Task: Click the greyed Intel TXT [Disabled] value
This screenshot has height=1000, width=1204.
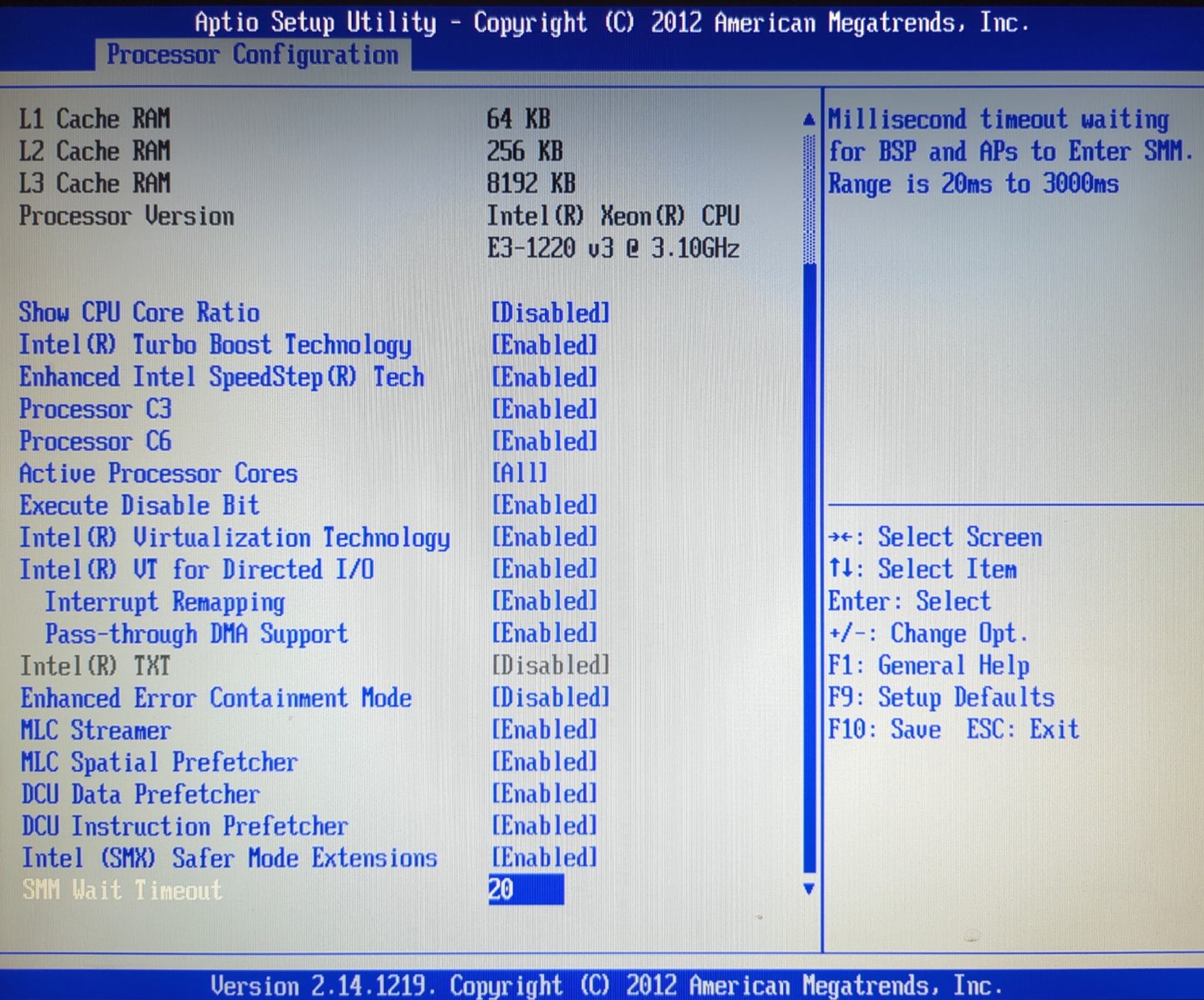Action: pos(551,666)
